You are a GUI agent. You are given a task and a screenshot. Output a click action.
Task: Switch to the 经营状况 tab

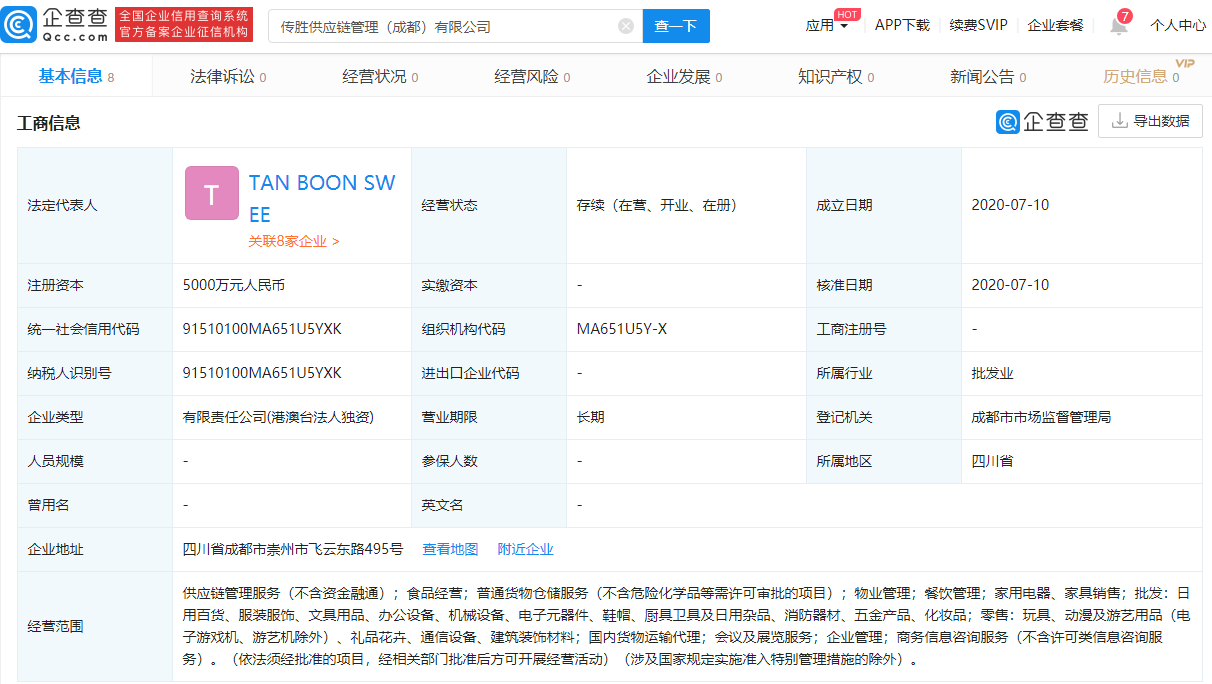380,76
